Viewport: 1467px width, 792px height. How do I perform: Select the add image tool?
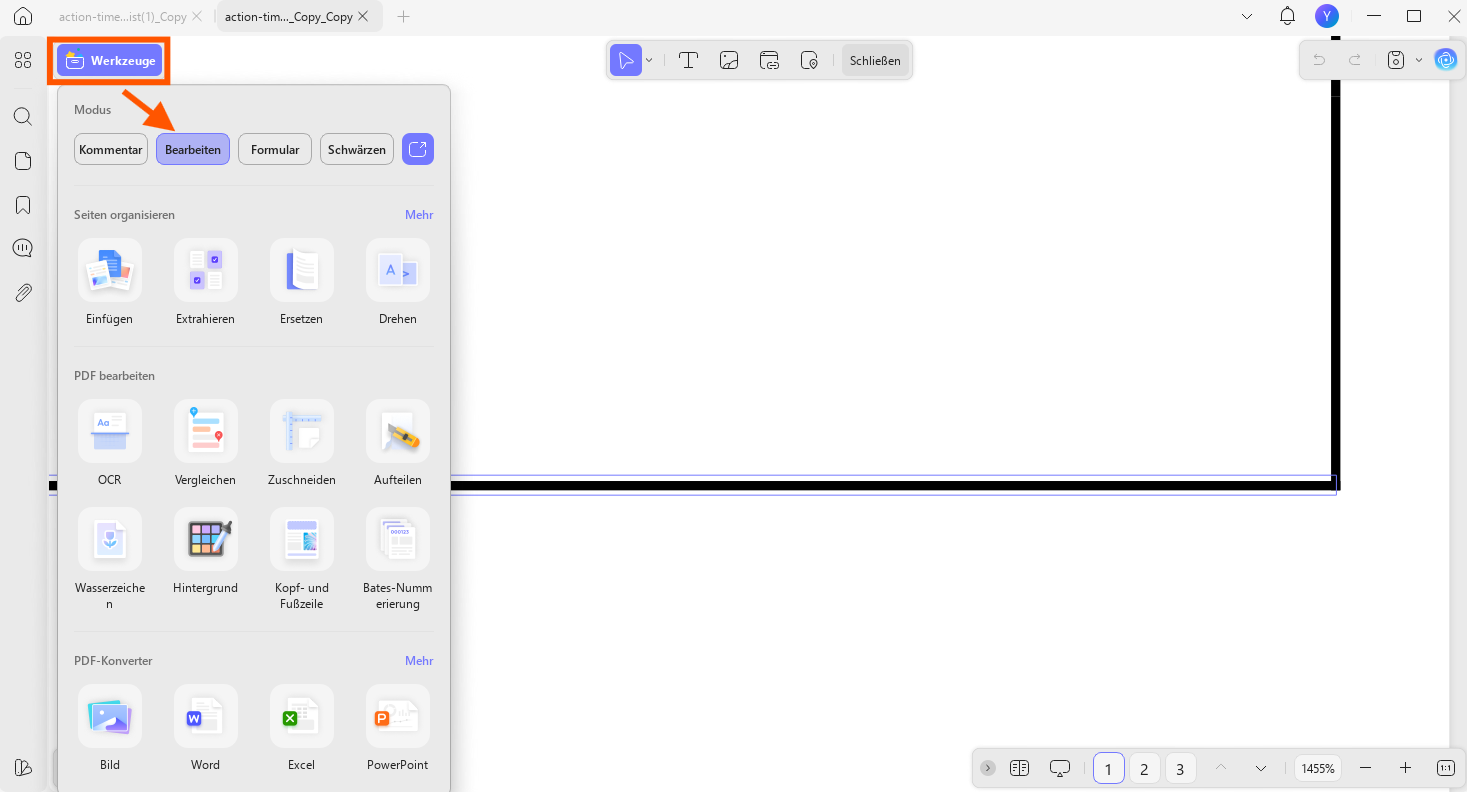tap(729, 60)
